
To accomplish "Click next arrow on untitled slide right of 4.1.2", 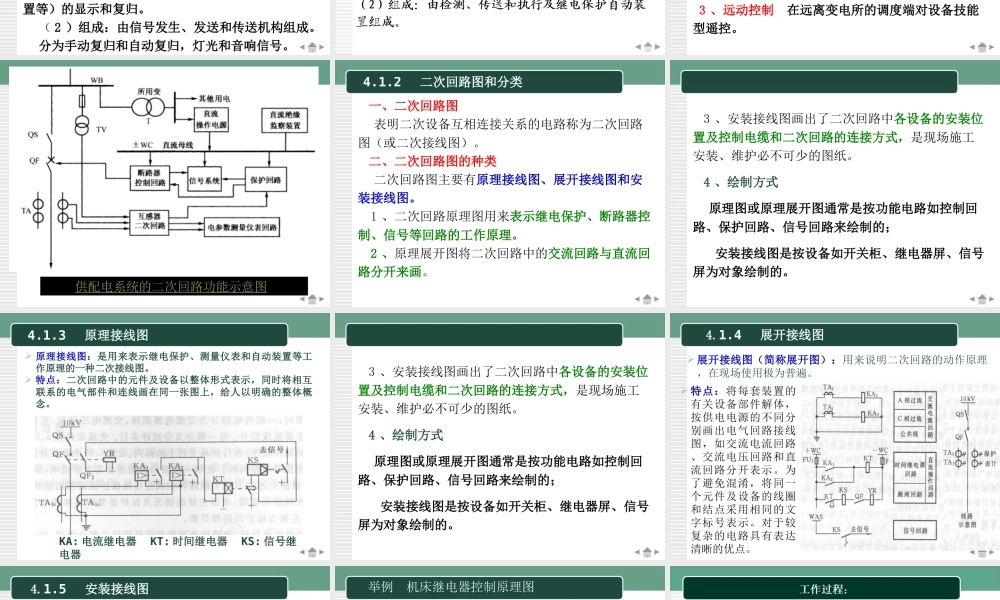I will (992, 300).
